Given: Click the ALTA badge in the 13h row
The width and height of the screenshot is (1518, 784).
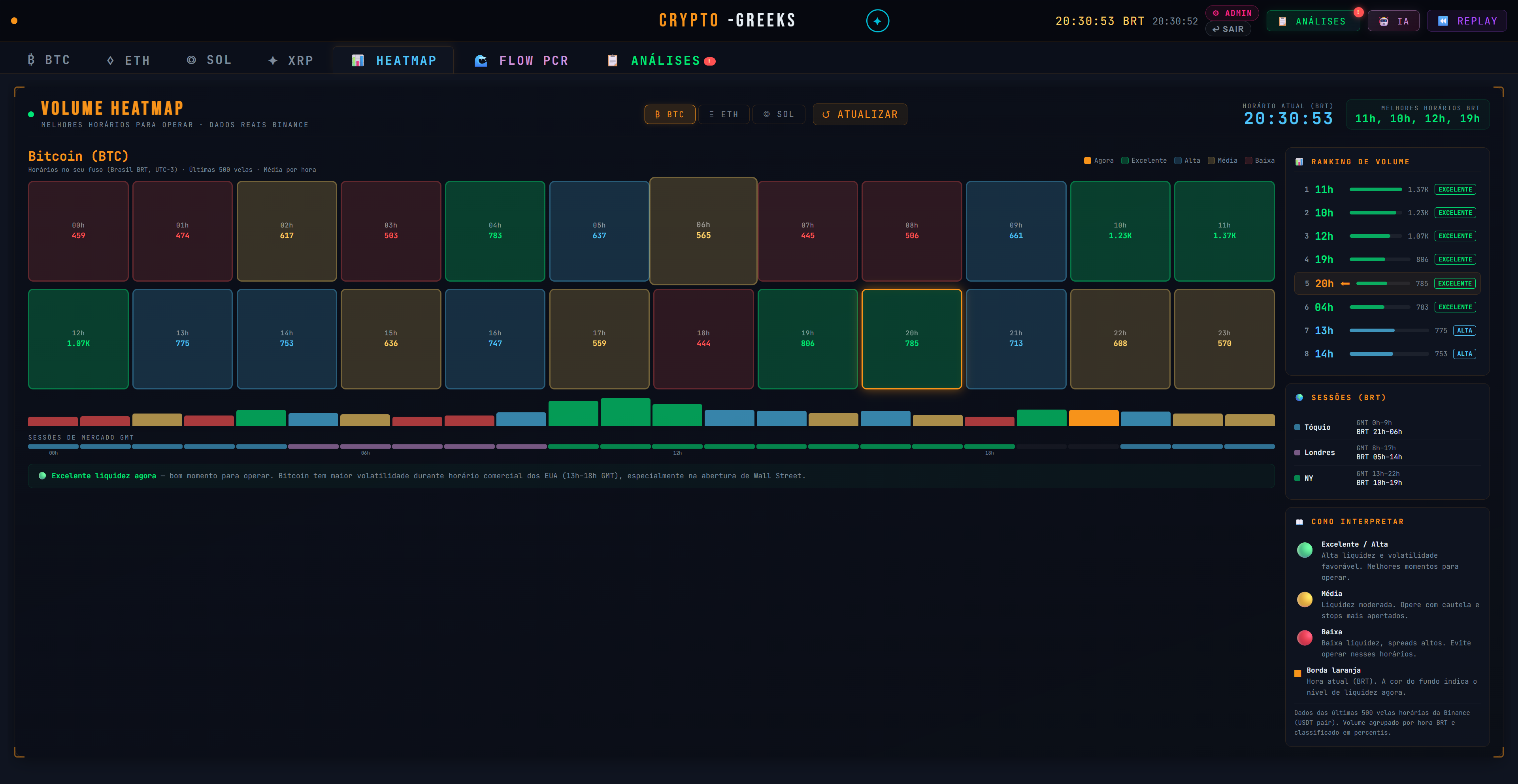Looking at the screenshot, I should (x=1464, y=331).
